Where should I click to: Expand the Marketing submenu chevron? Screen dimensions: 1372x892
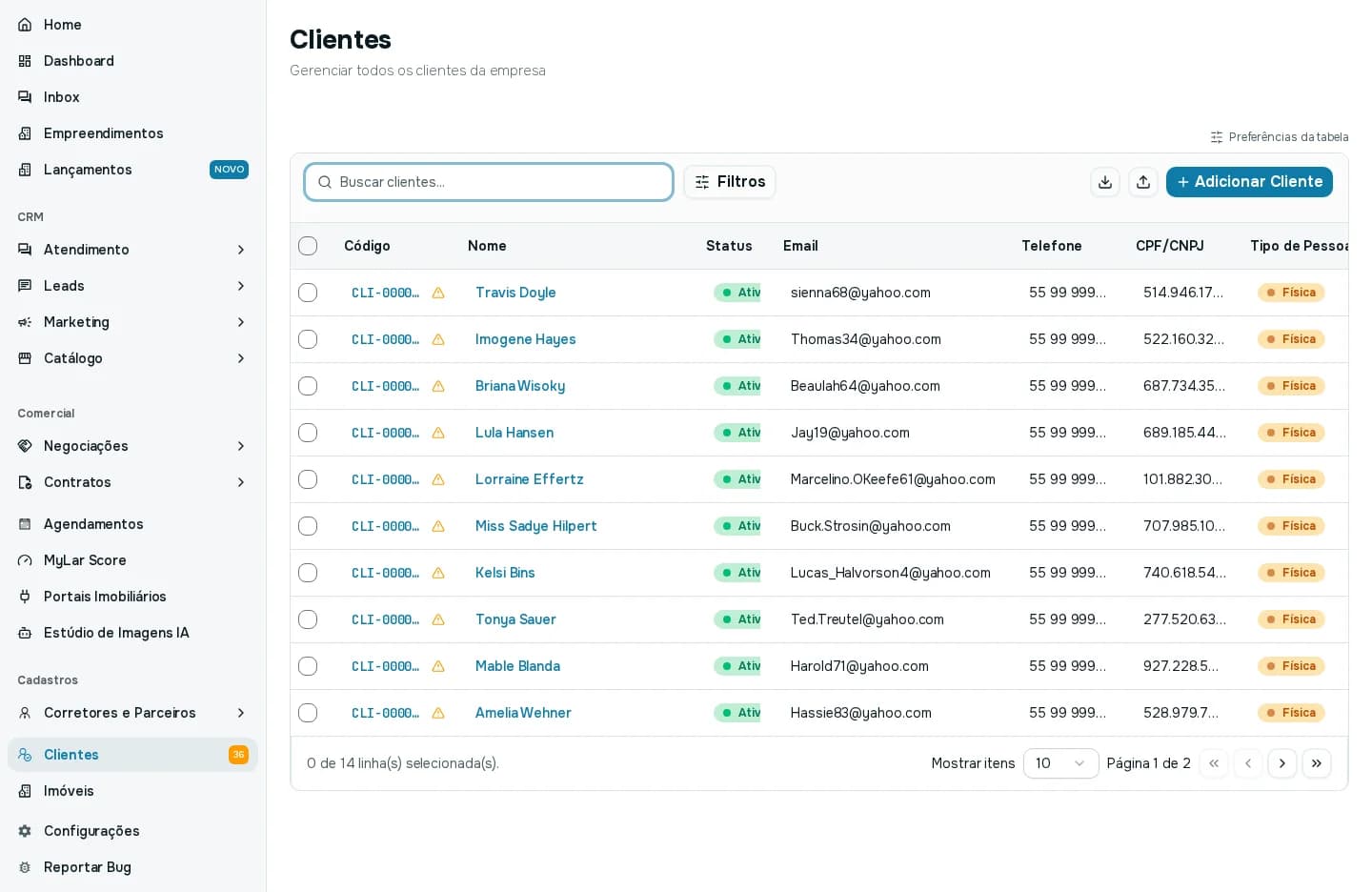[x=241, y=322]
